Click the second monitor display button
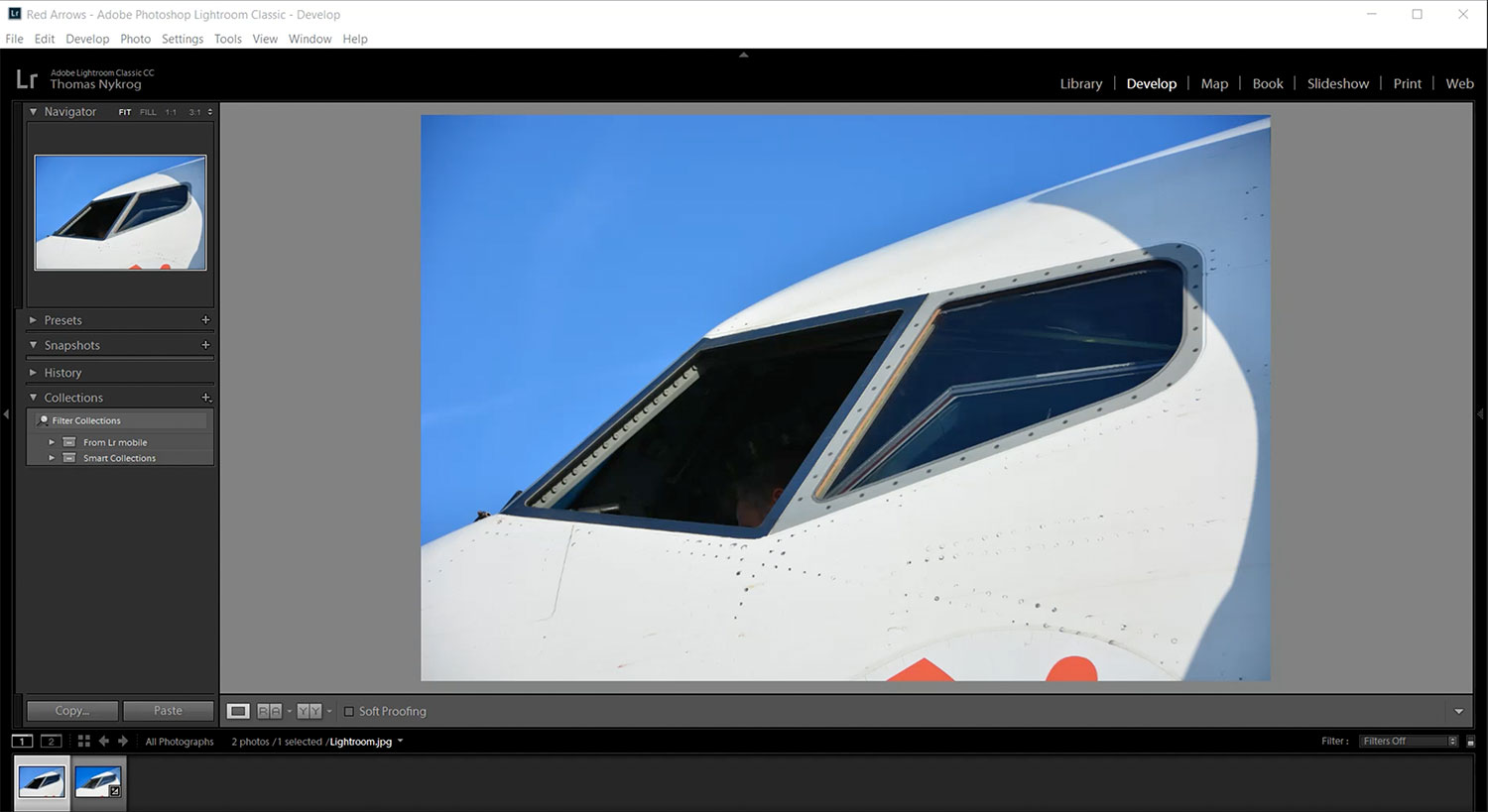1488x812 pixels. [x=51, y=742]
